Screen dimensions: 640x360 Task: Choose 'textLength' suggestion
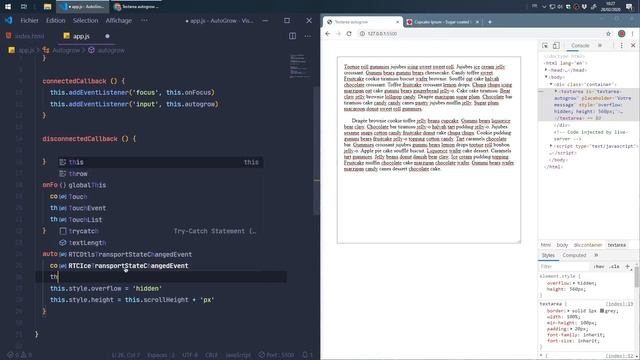coord(160,242)
